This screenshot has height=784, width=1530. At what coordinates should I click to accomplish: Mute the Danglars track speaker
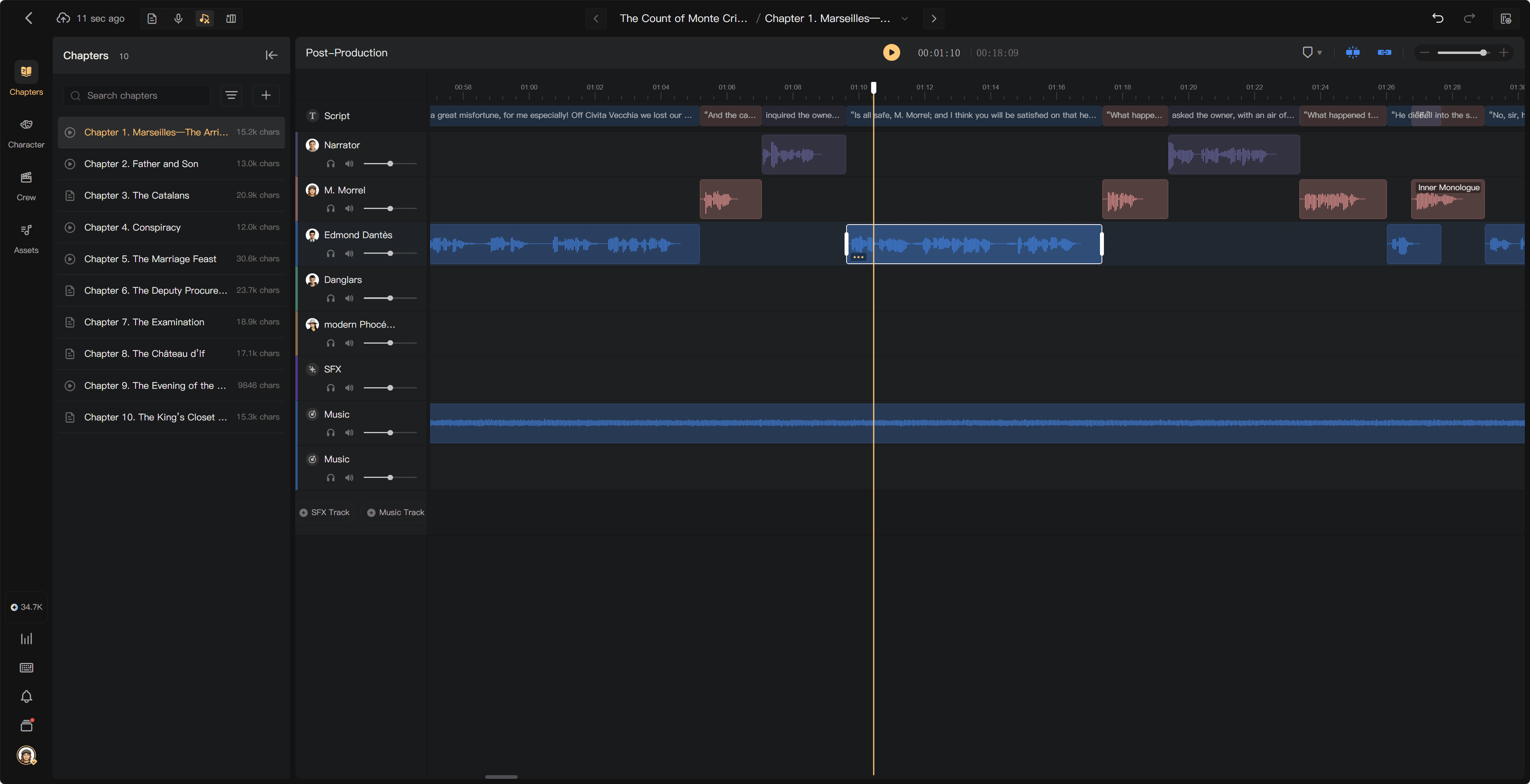[x=349, y=298]
